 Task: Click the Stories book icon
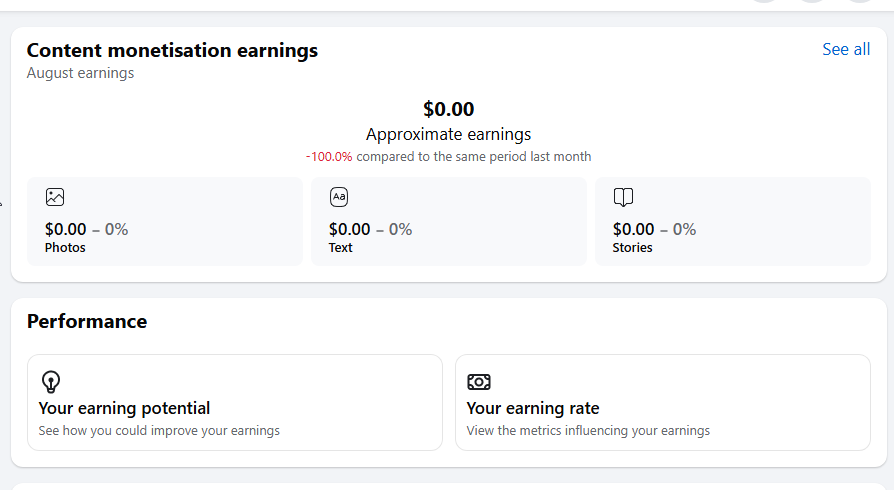pos(623,197)
